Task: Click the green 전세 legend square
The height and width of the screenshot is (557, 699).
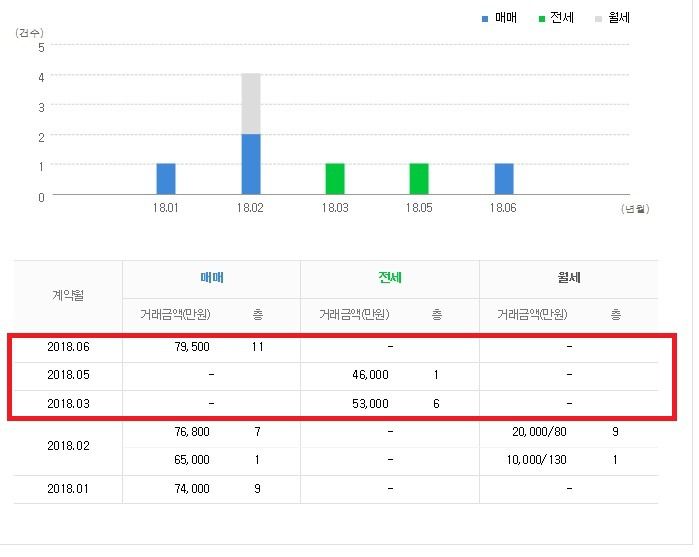Action: (542, 19)
